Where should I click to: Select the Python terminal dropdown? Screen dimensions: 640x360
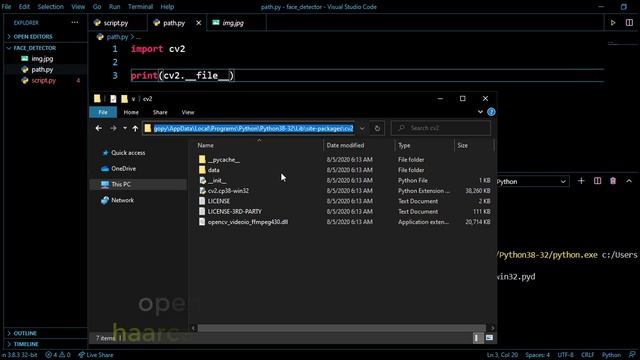pos(532,182)
